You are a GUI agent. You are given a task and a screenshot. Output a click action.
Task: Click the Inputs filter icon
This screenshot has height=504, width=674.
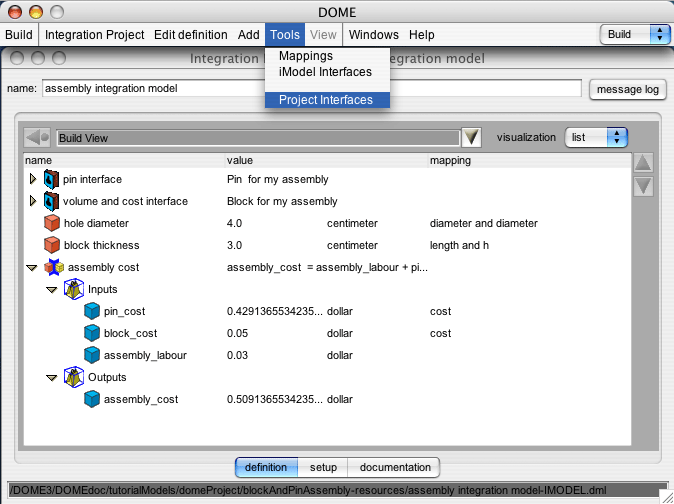coord(74,289)
